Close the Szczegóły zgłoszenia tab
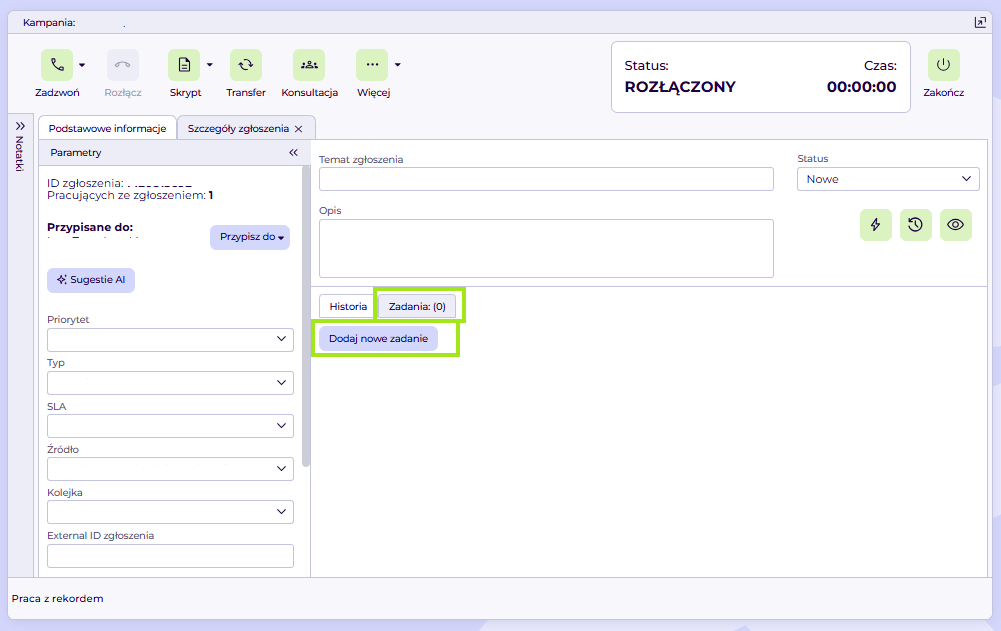 click(x=298, y=129)
